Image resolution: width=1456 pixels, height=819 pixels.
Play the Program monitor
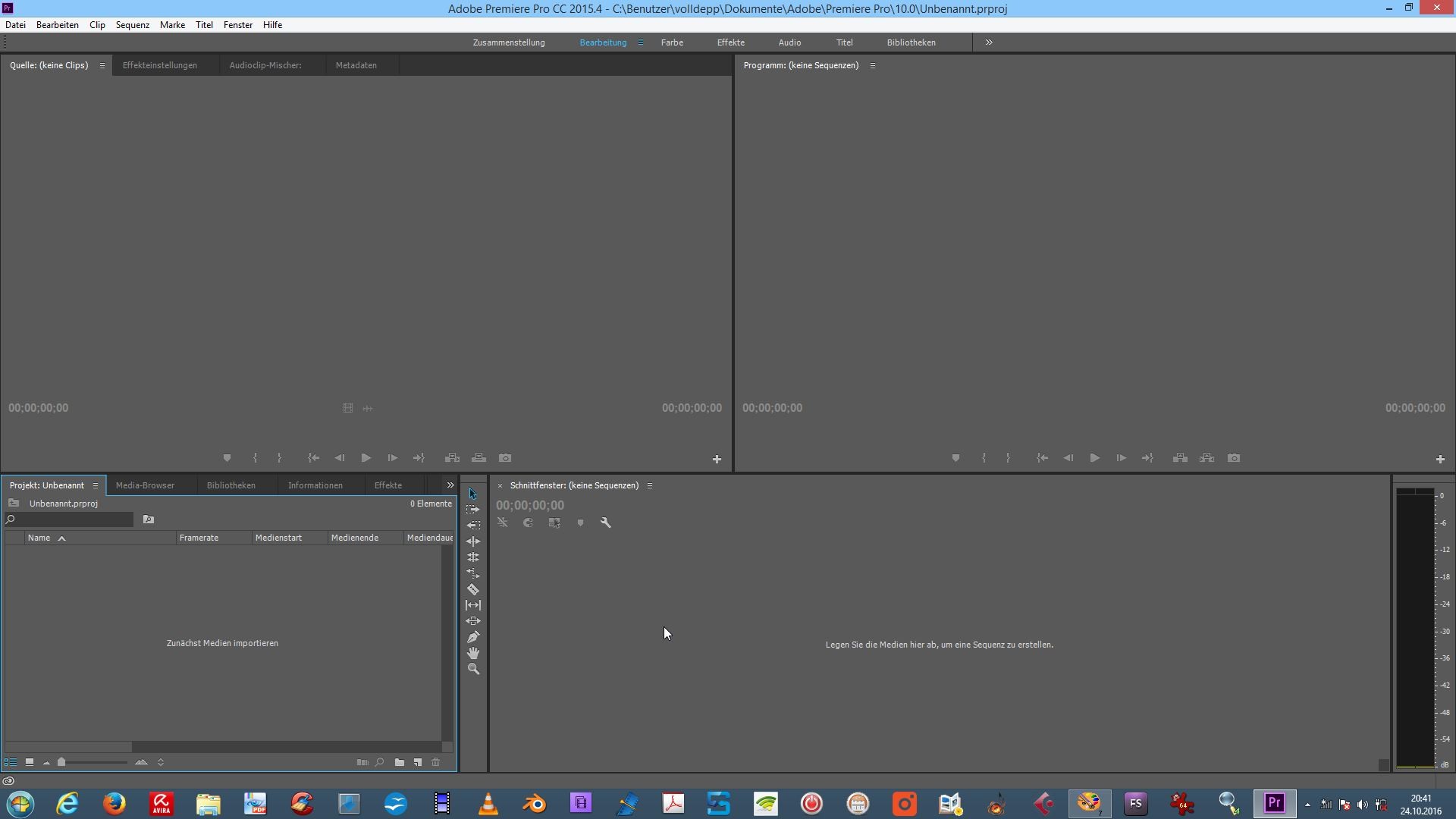click(1094, 458)
